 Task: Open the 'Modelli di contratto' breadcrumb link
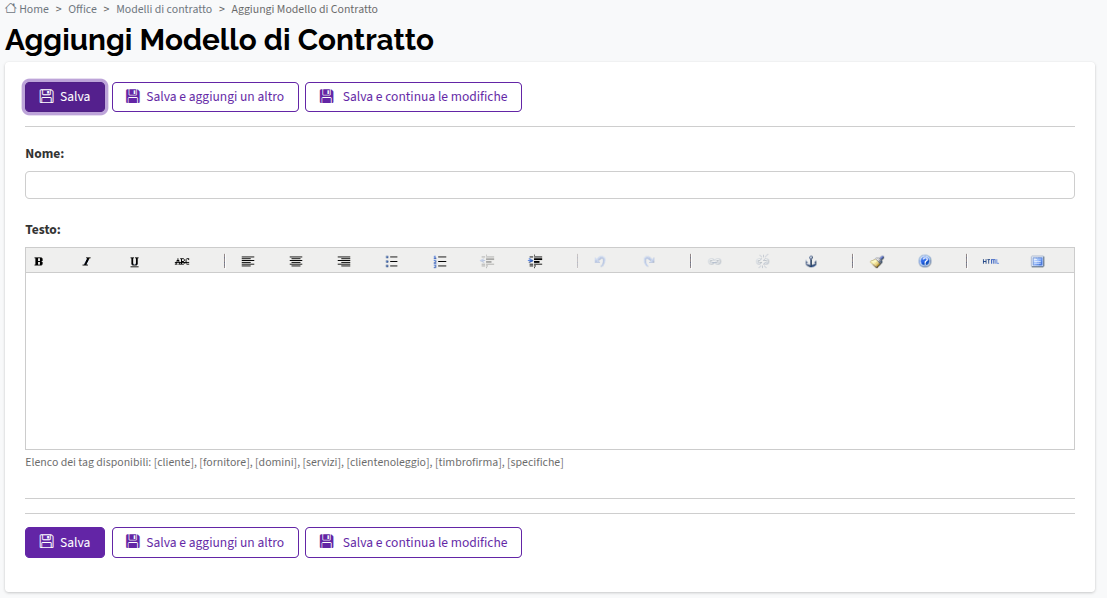164,9
